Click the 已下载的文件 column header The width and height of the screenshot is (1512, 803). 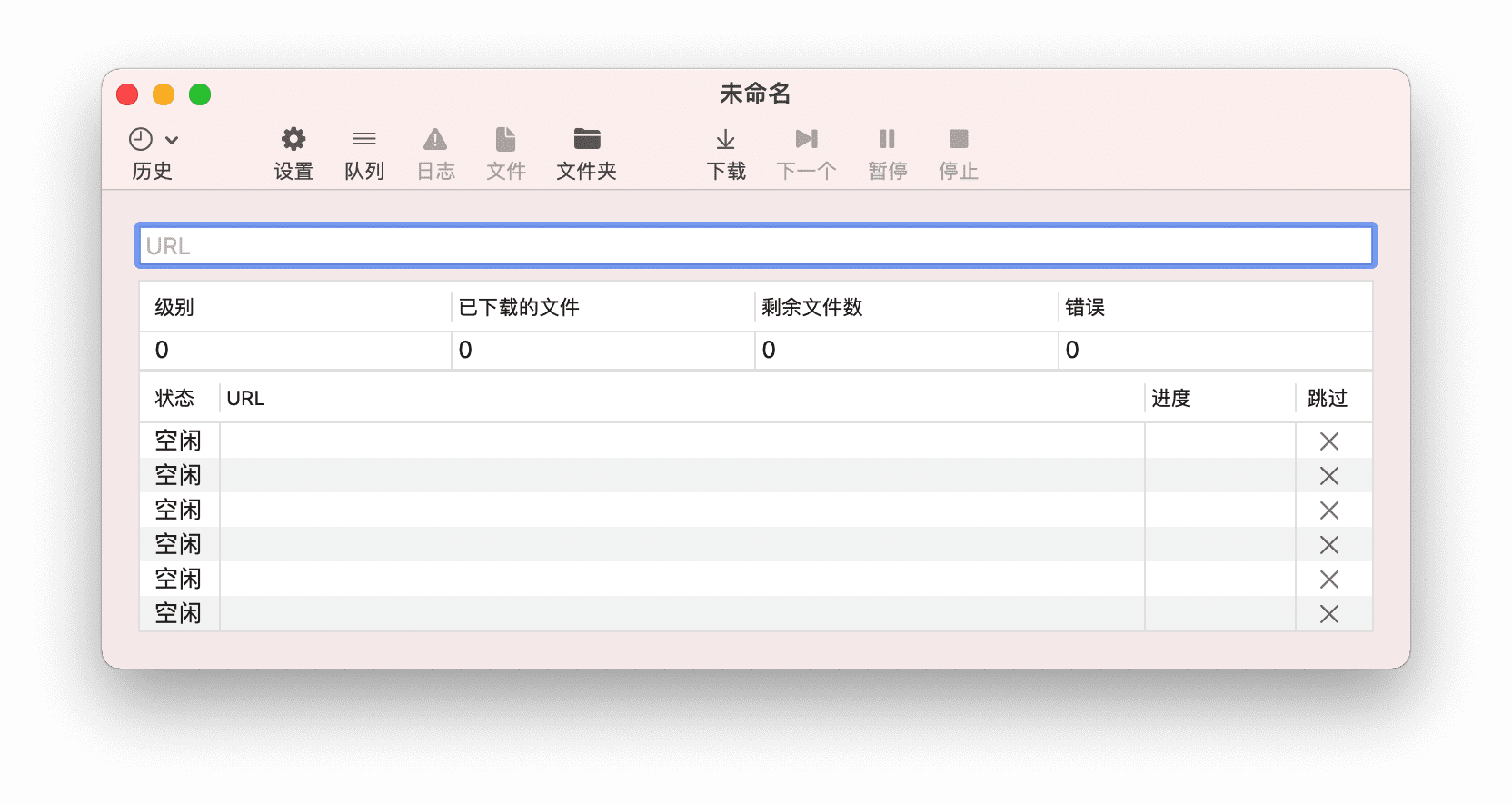point(519,308)
